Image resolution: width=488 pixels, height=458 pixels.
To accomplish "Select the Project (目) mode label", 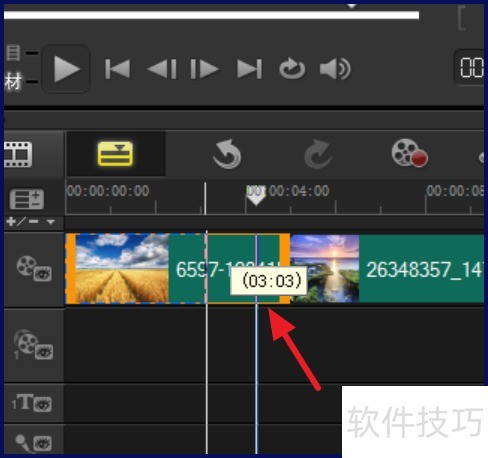I will [13, 53].
